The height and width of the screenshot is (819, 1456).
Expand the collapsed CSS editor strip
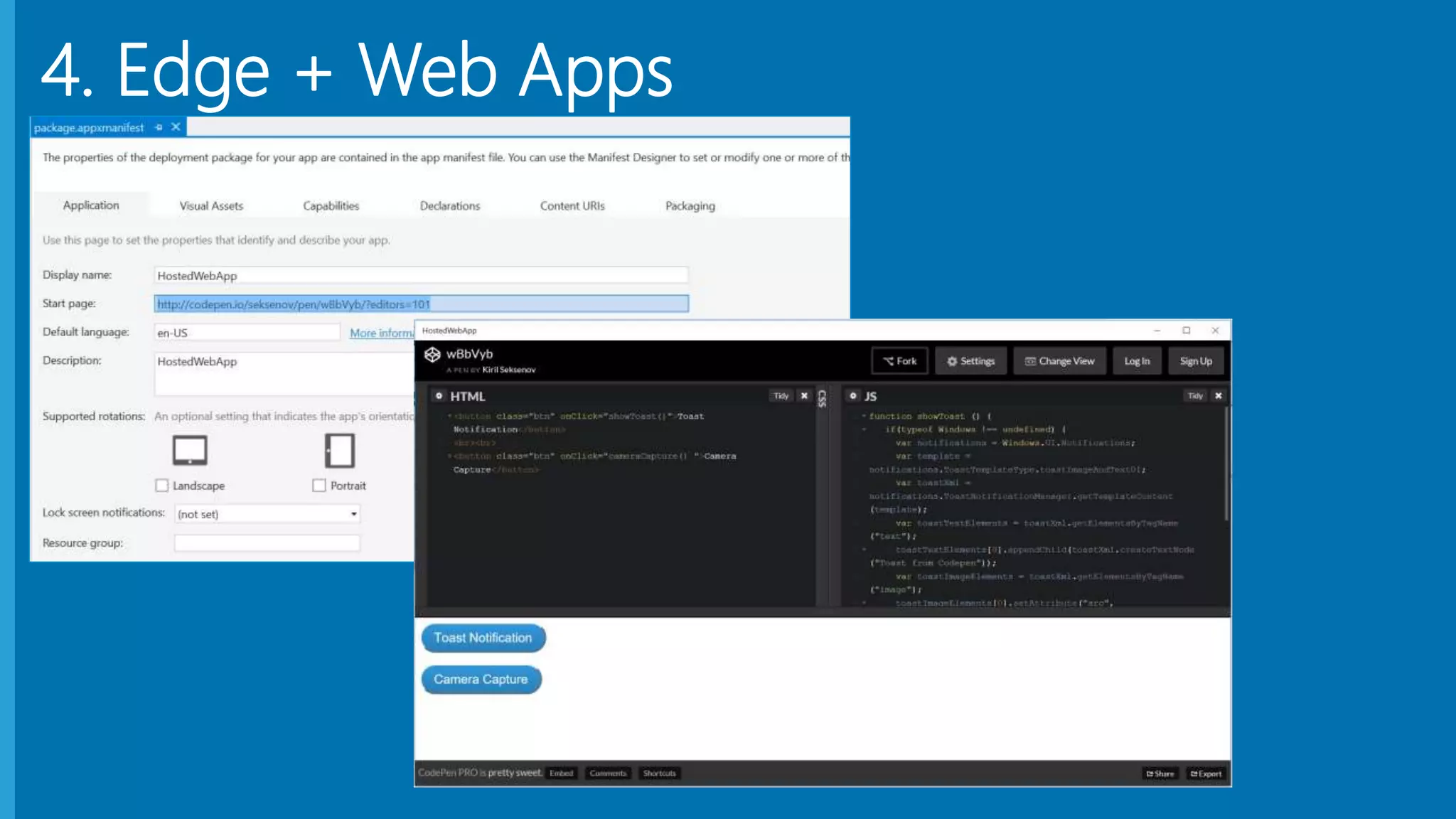(822, 398)
